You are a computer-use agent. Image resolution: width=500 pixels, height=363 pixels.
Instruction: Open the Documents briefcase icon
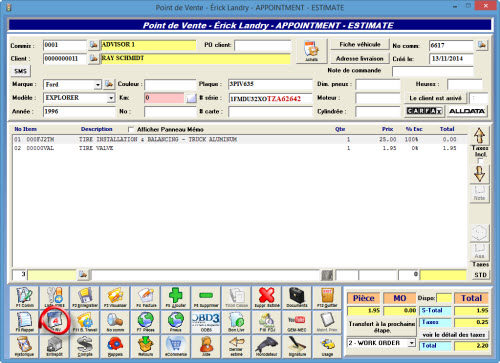click(297, 297)
